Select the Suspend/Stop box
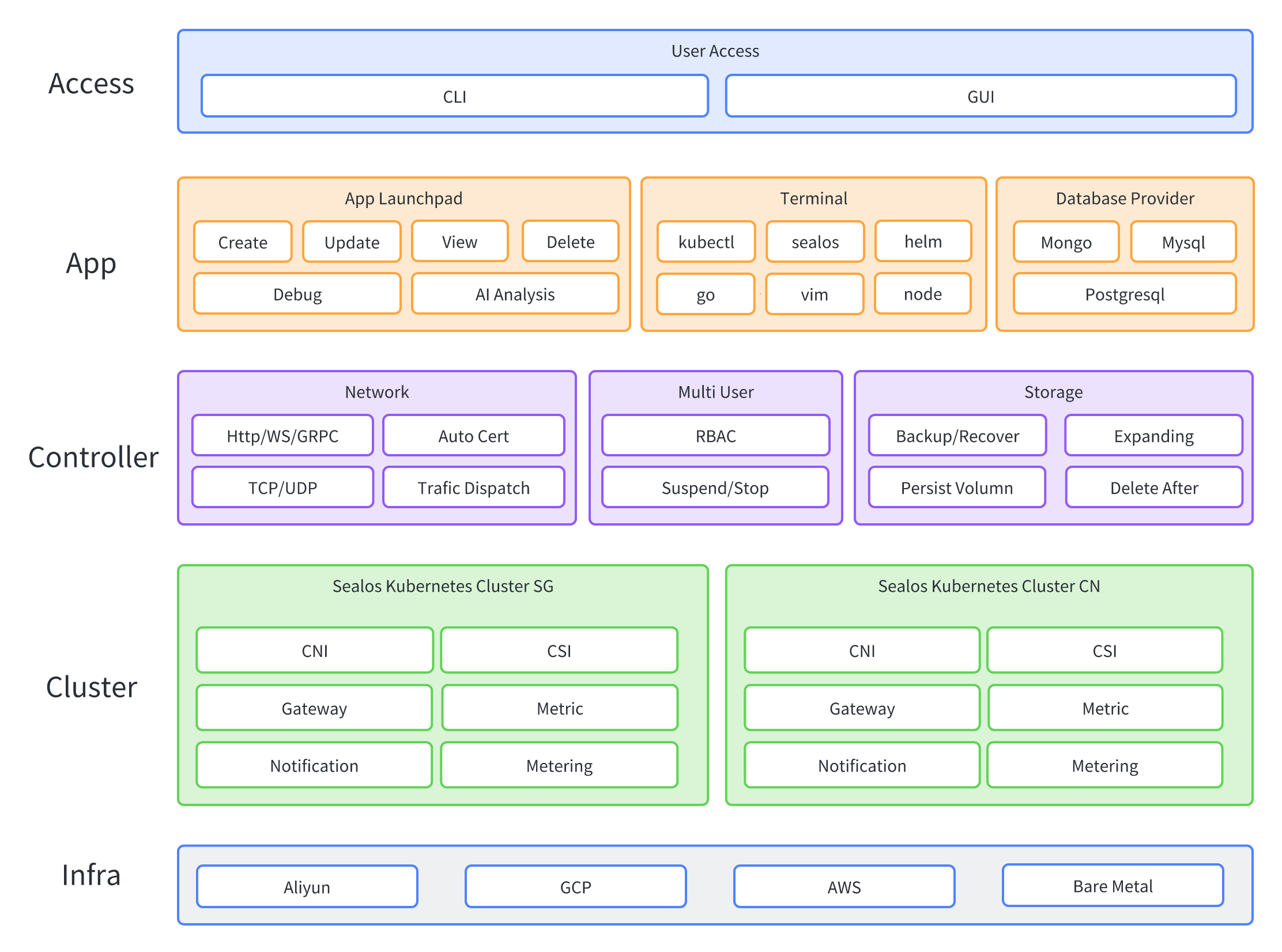The image size is (1282, 952). tap(715, 488)
